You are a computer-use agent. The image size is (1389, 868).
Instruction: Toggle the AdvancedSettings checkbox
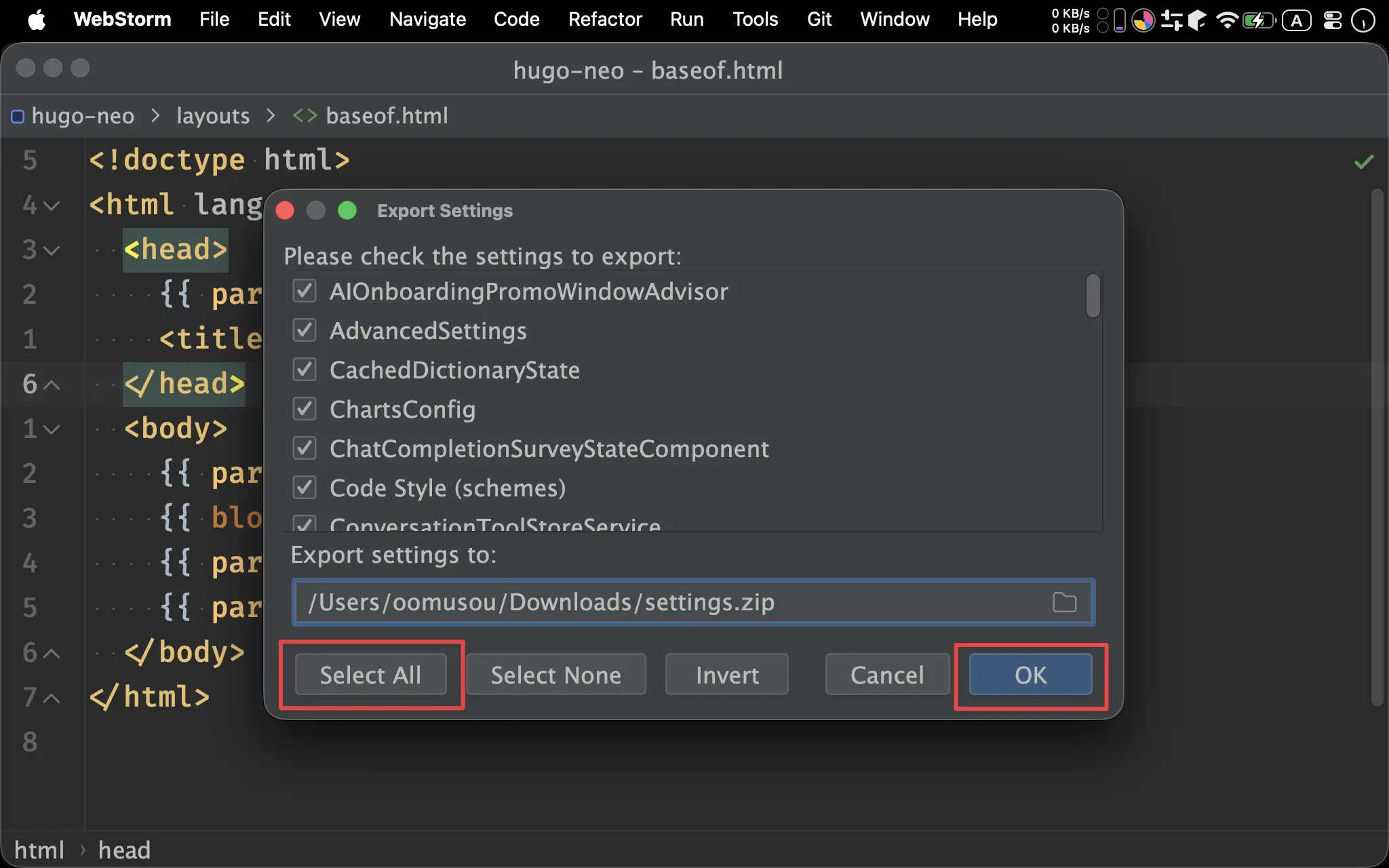[305, 330]
